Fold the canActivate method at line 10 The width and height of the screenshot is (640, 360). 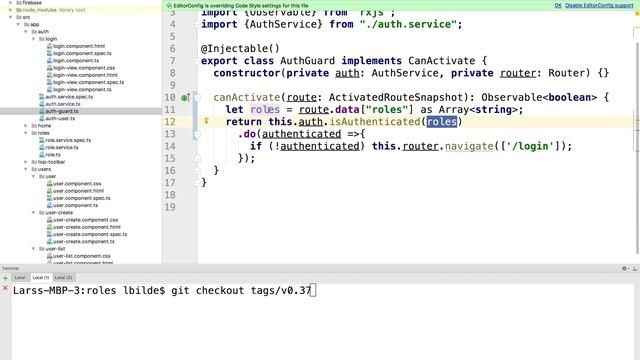(197, 98)
